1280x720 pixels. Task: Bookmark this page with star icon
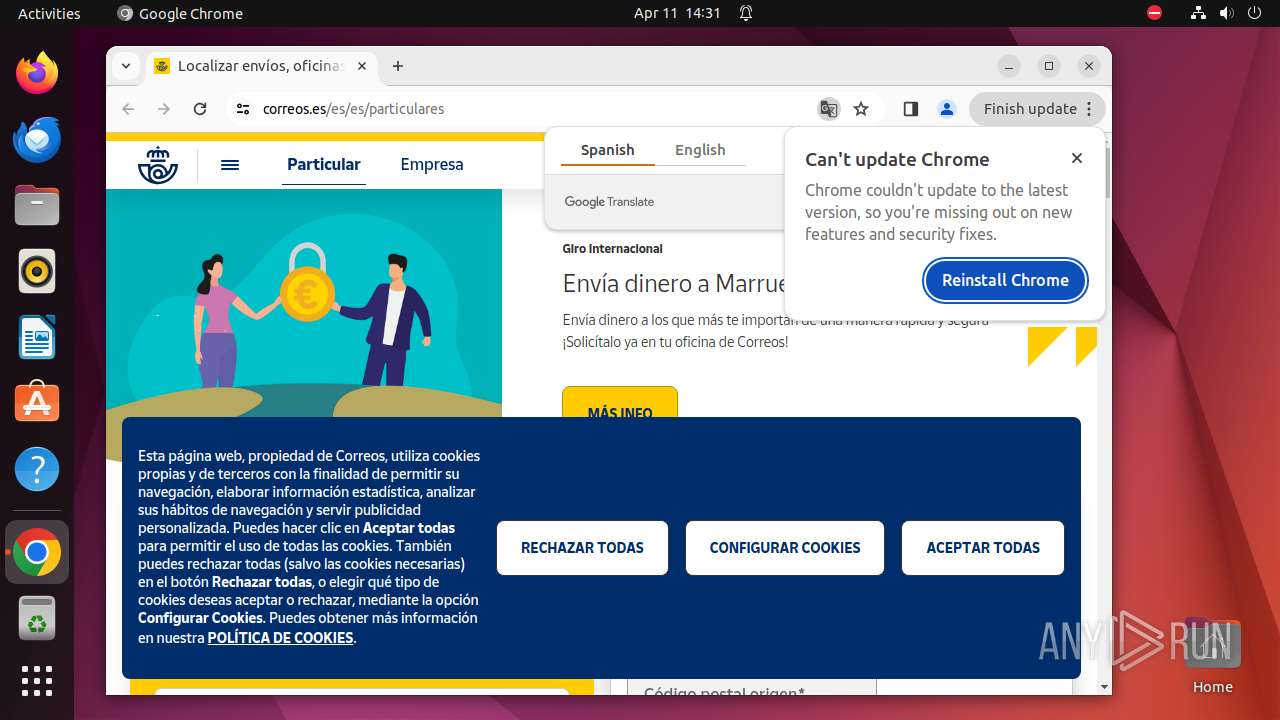(x=861, y=109)
